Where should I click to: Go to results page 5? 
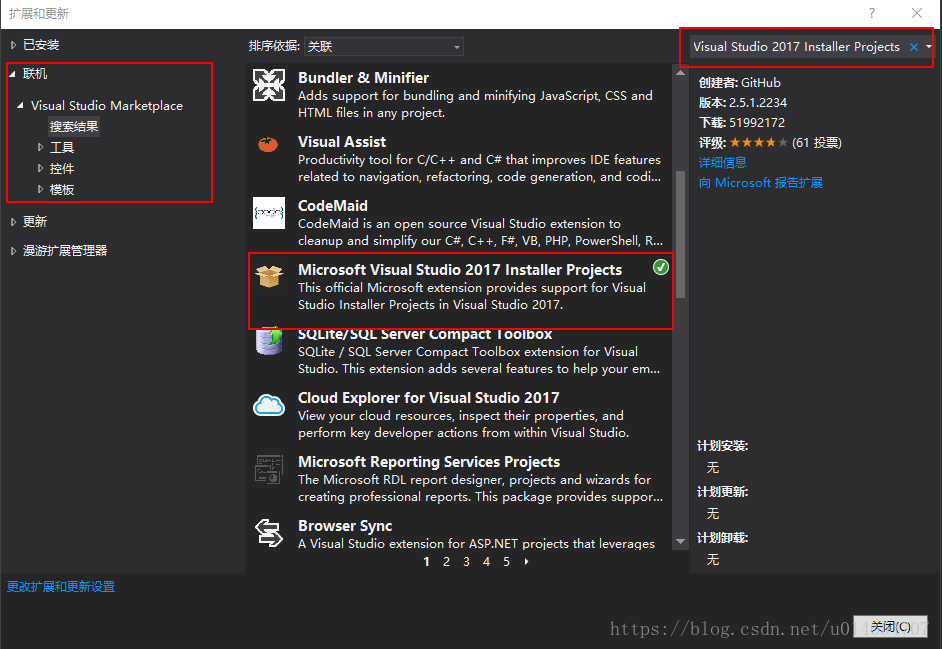click(x=506, y=562)
